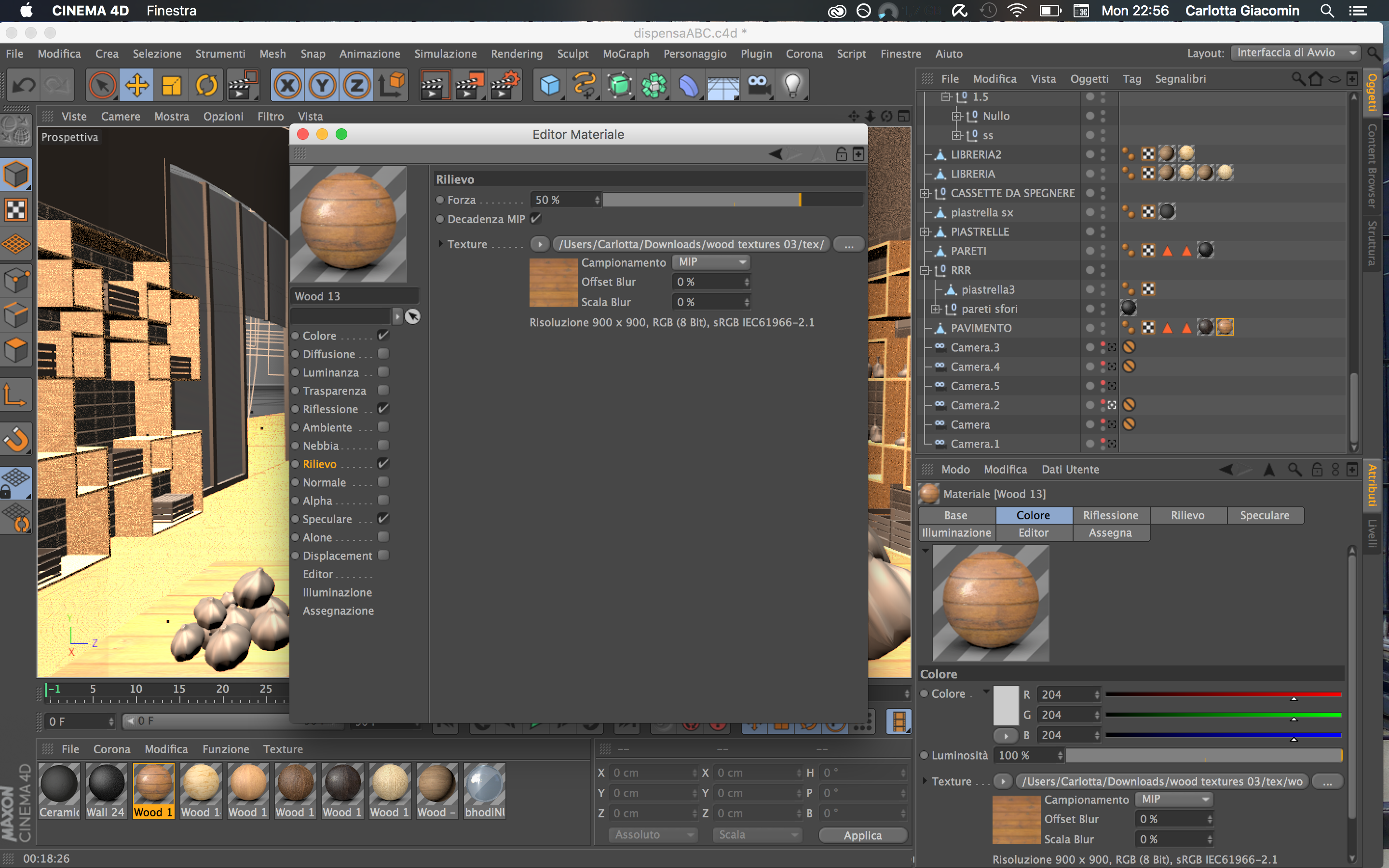1389x868 pixels.
Task: Toggle the X axis lock icon
Action: click(x=287, y=85)
